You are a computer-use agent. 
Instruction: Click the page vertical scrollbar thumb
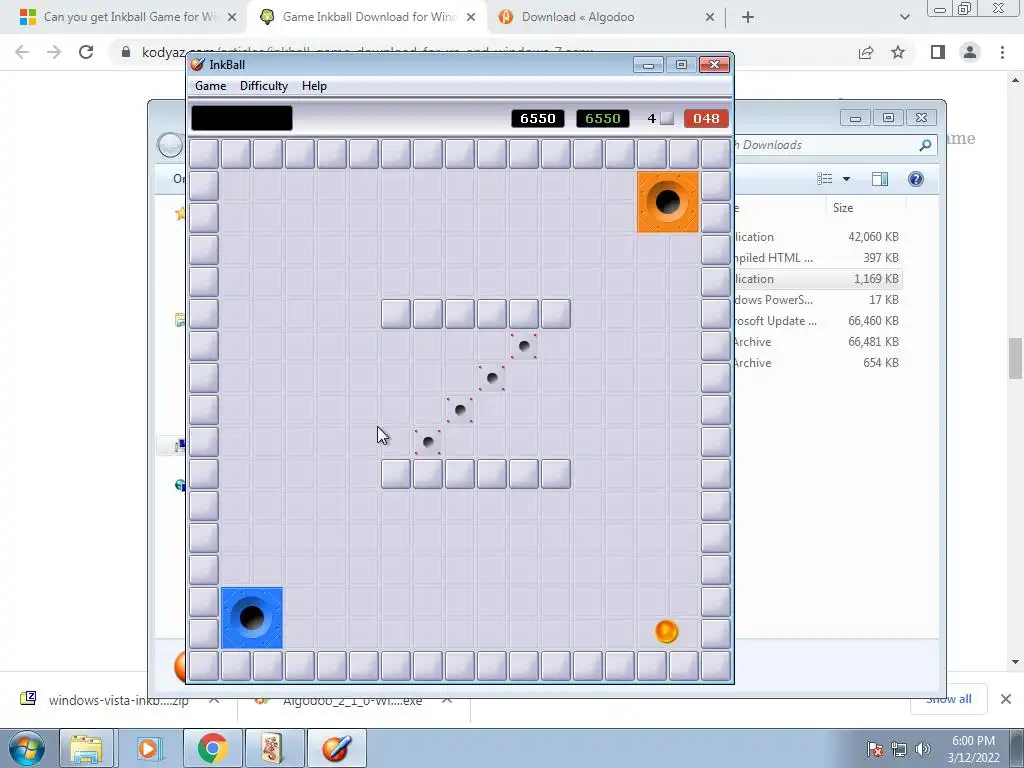[x=1015, y=358]
